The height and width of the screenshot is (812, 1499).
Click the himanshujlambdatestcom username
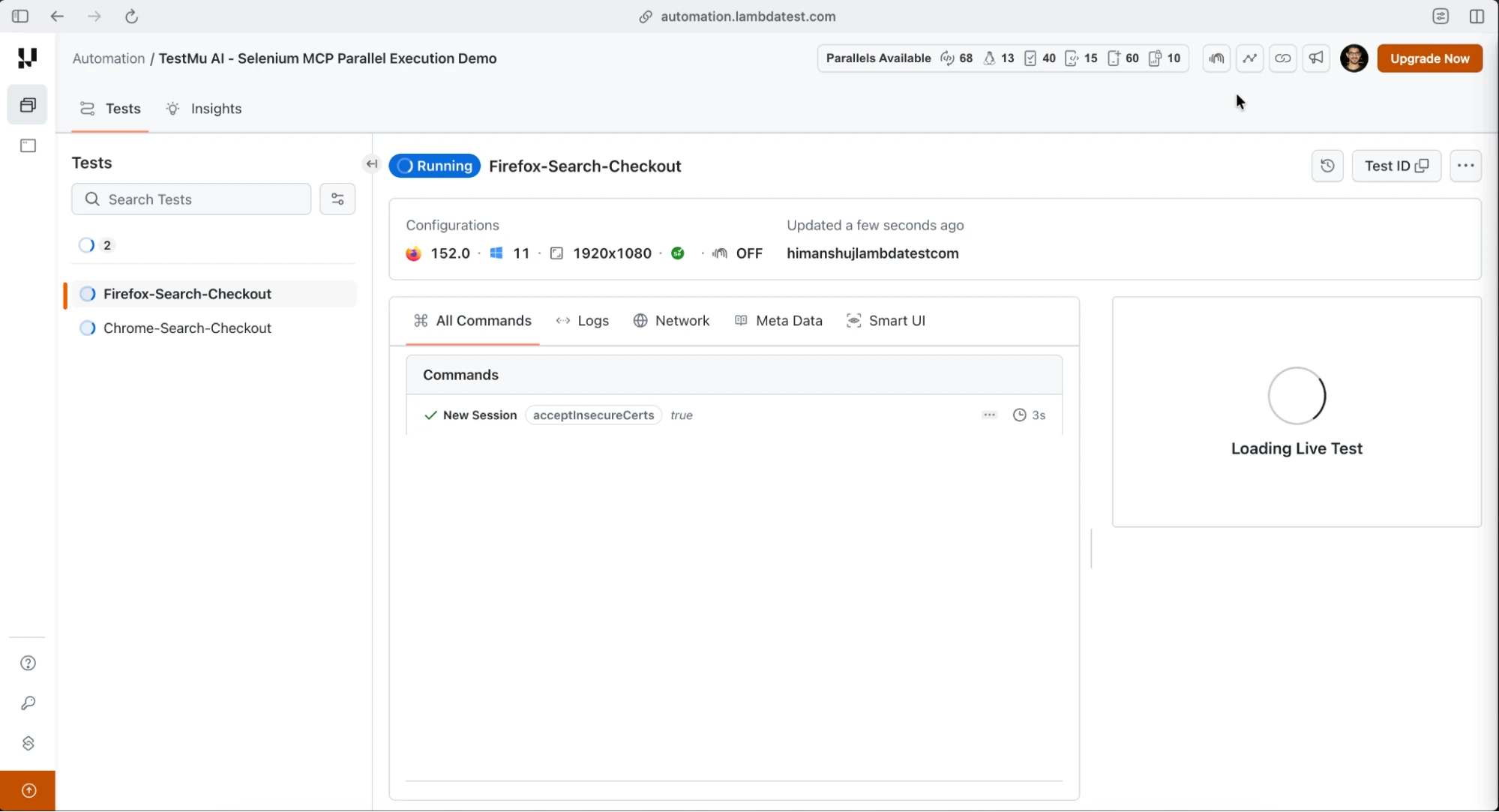pyautogui.click(x=872, y=253)
